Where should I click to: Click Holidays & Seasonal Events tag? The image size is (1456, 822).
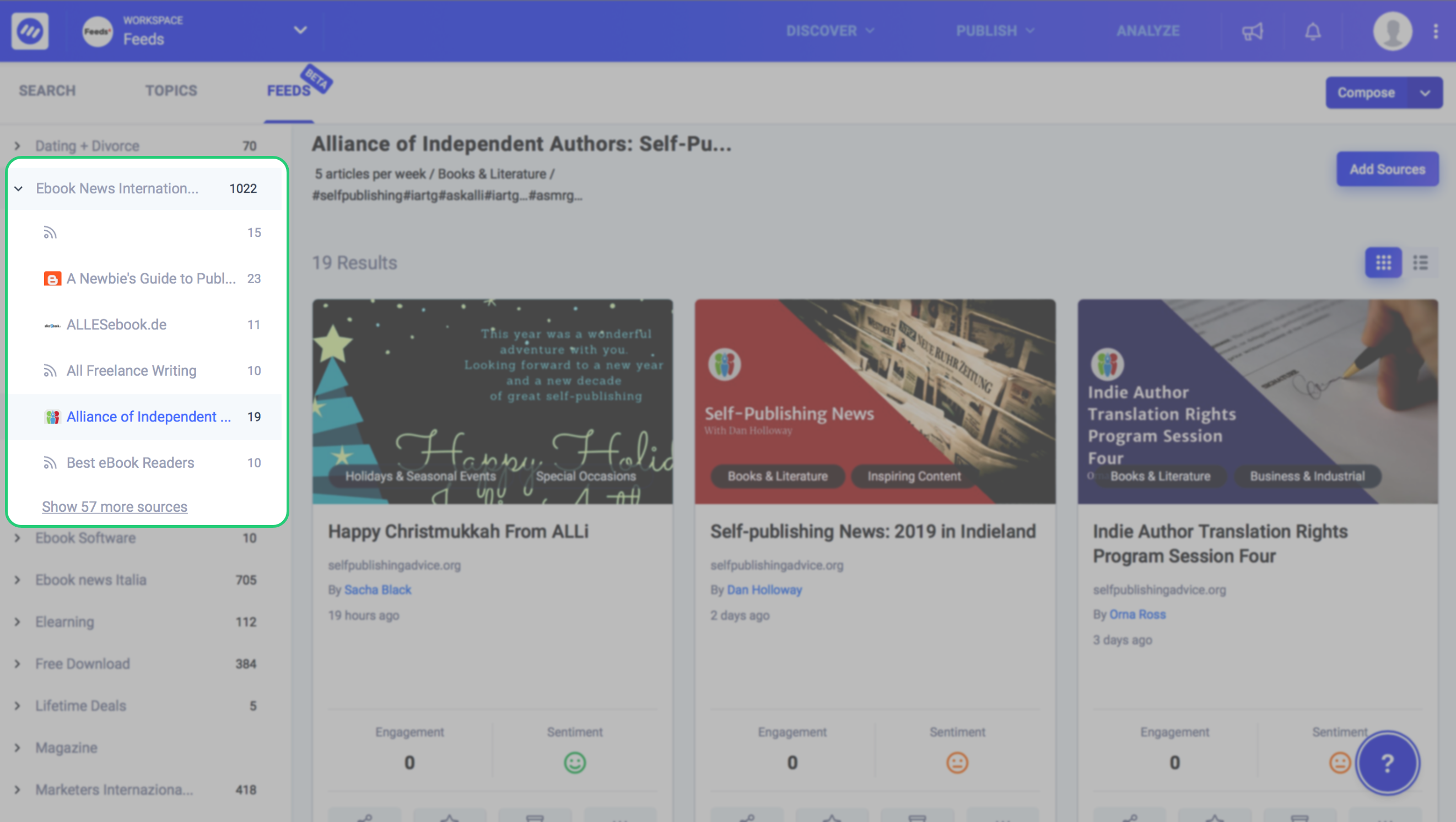point(420,476)
